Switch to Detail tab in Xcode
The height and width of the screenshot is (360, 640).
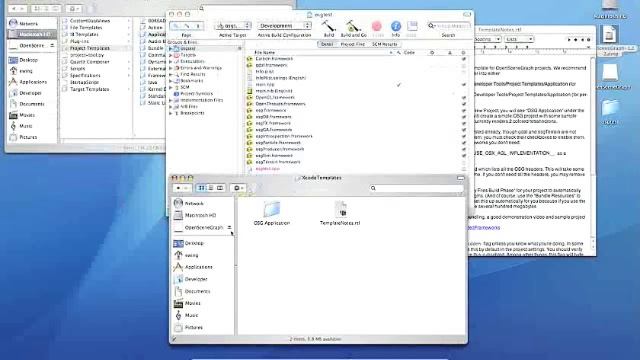327,44
